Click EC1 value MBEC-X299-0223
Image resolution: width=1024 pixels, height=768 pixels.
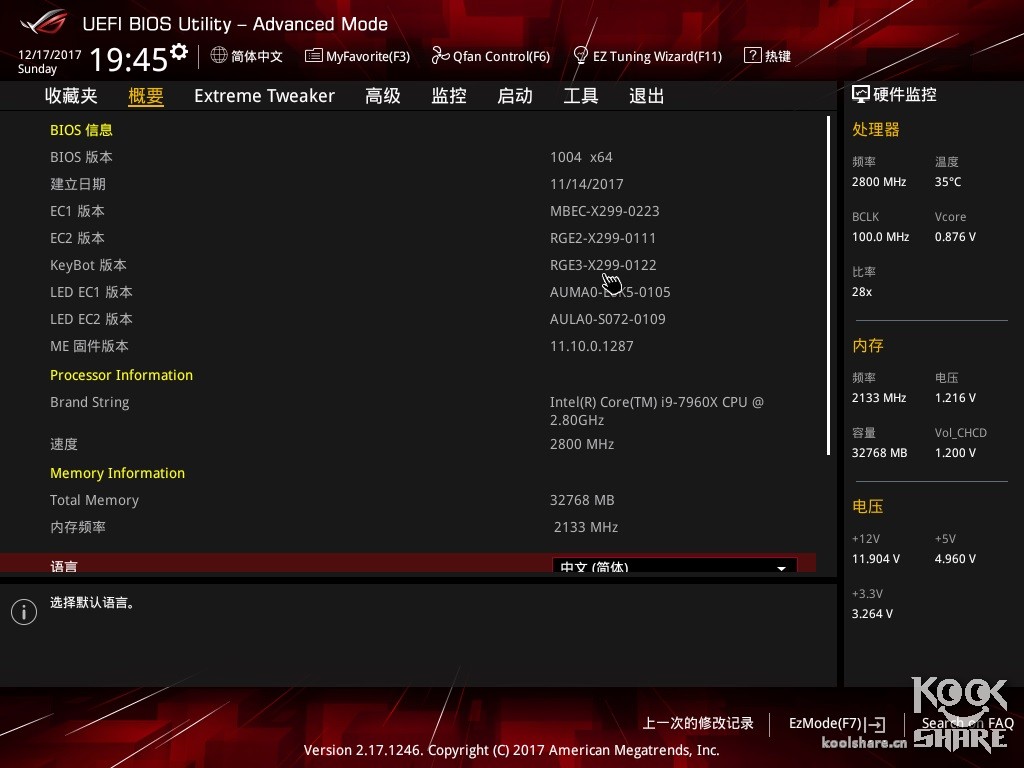(605, 211)
